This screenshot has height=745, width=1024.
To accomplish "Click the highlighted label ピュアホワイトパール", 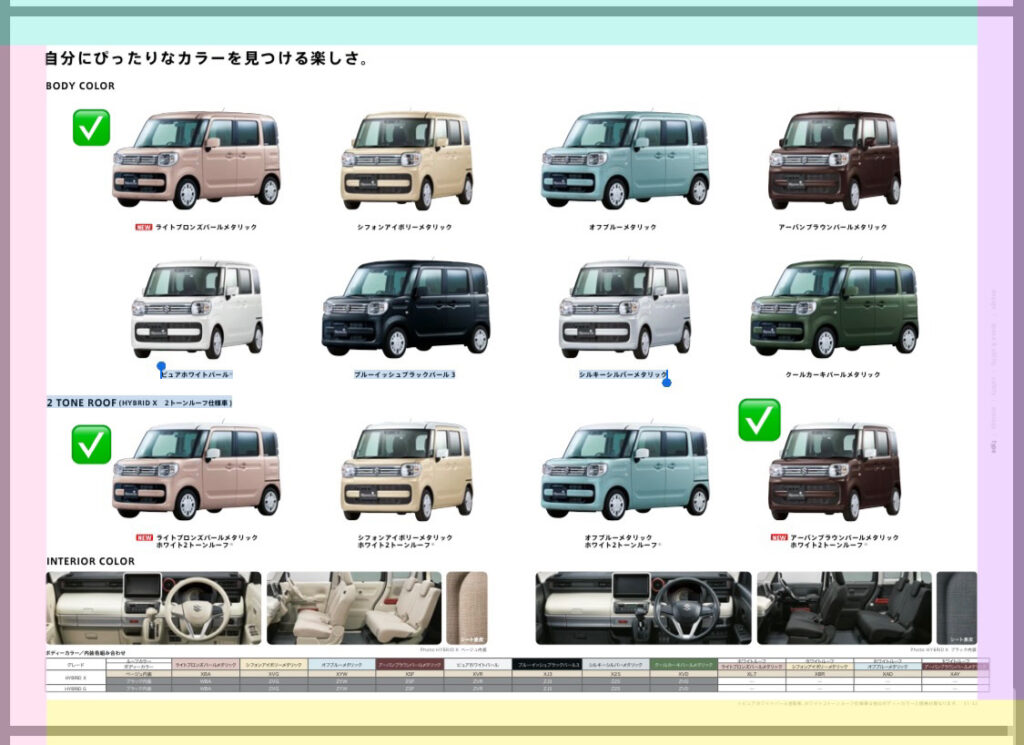I will [x=196, y=375].
